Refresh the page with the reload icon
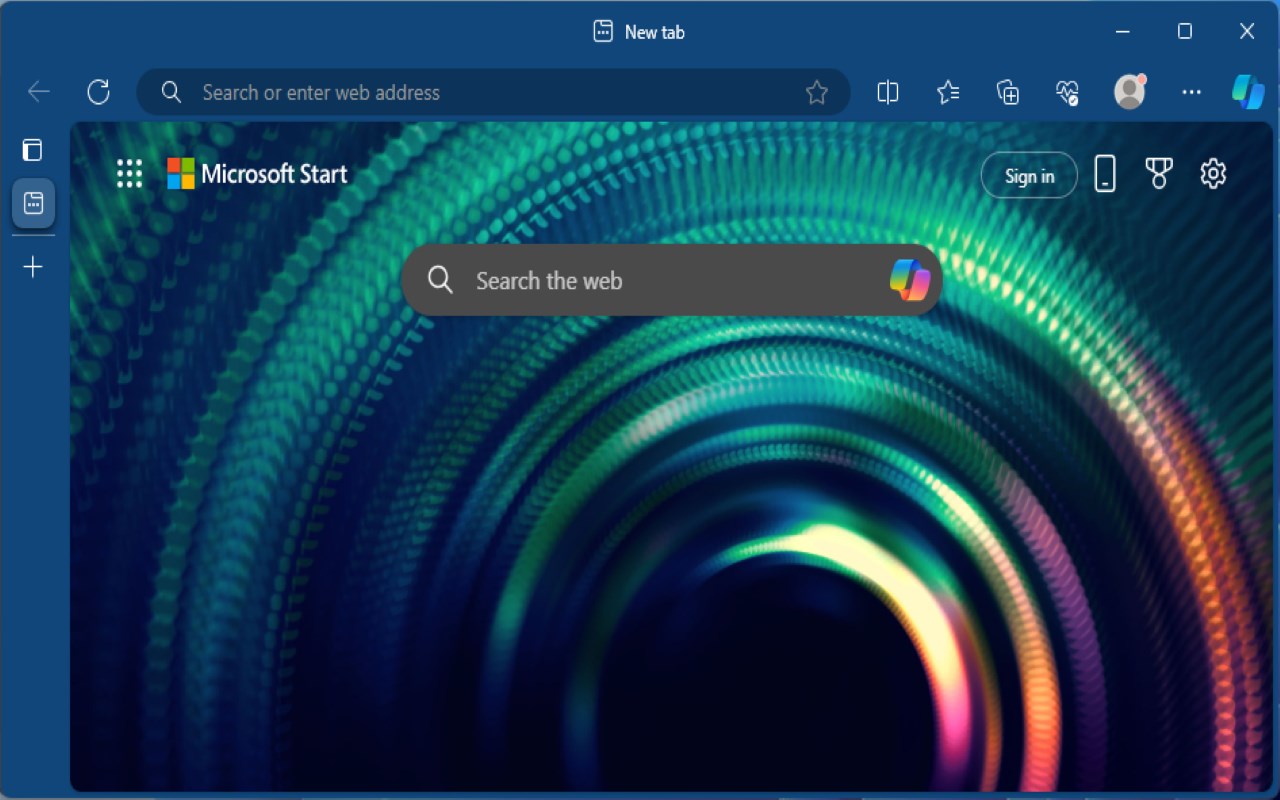This screenshot has width=1280, height=800. [x=98, y=92]
